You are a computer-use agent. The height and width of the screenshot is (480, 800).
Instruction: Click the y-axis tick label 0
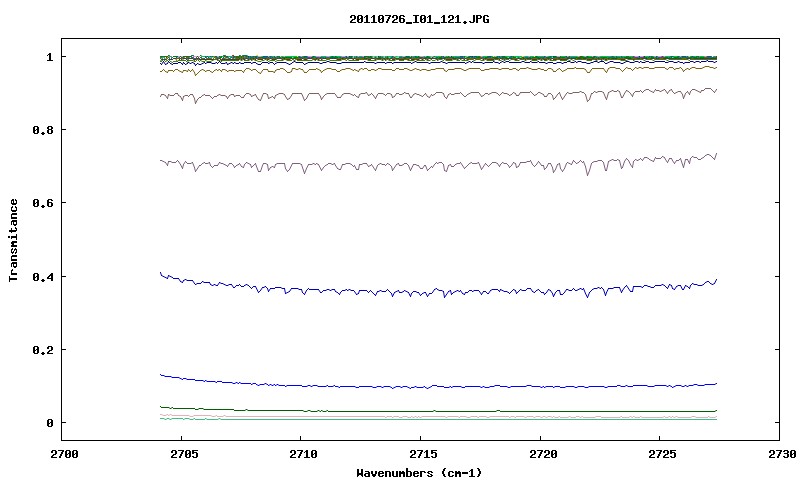[x=49, y=423]
